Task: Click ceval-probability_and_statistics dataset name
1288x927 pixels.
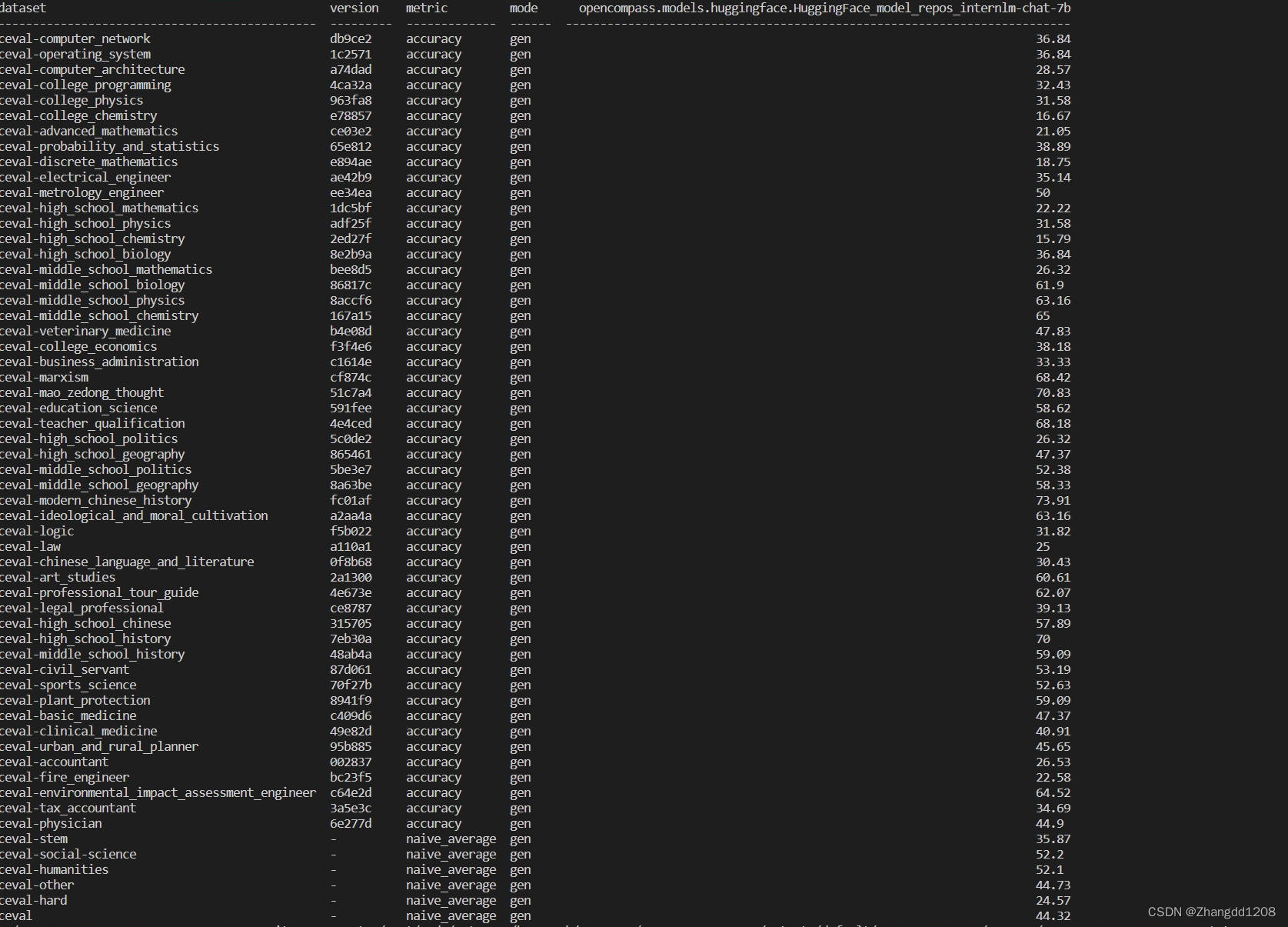Action: pos(110,146)
